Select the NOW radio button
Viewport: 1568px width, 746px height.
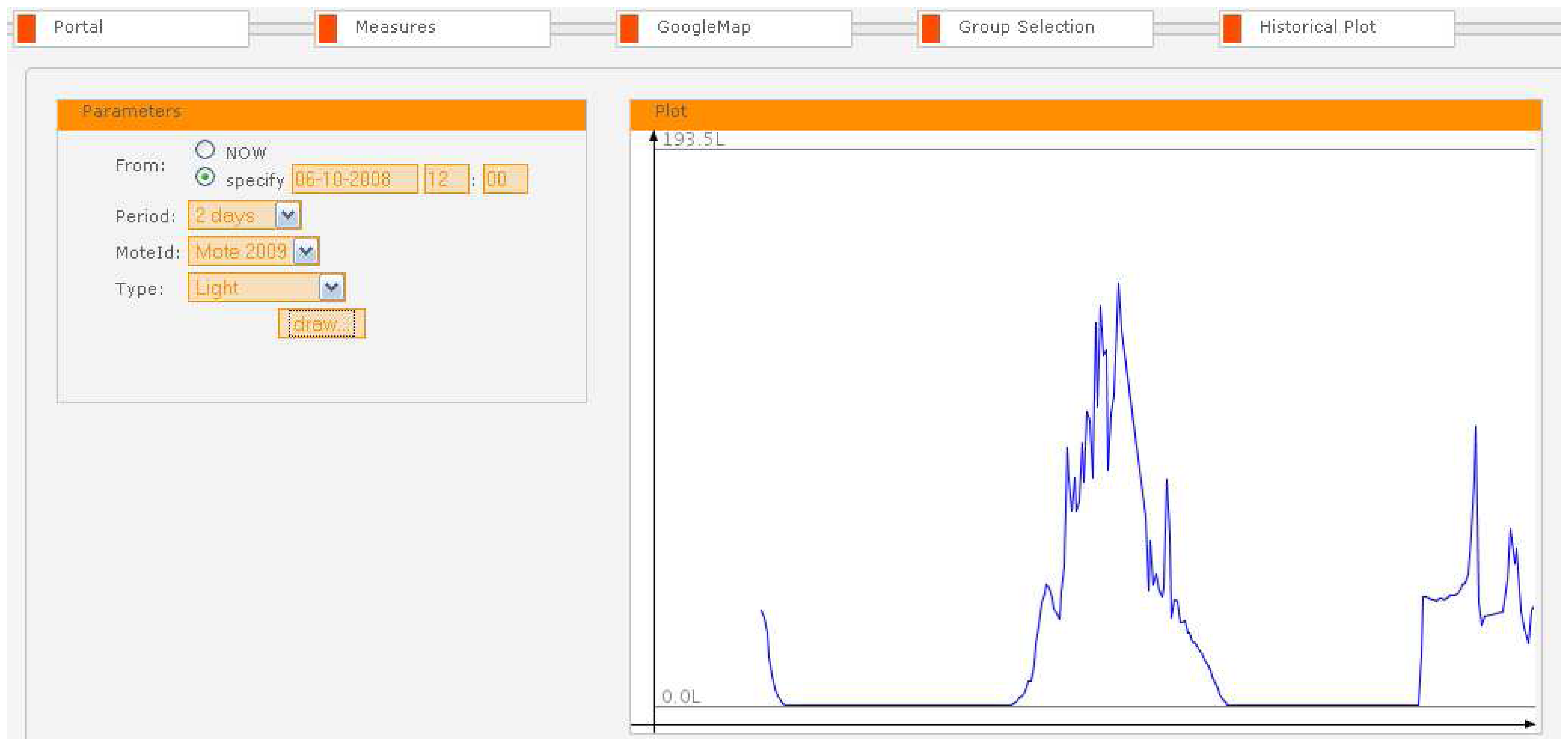tap(205, 149)
